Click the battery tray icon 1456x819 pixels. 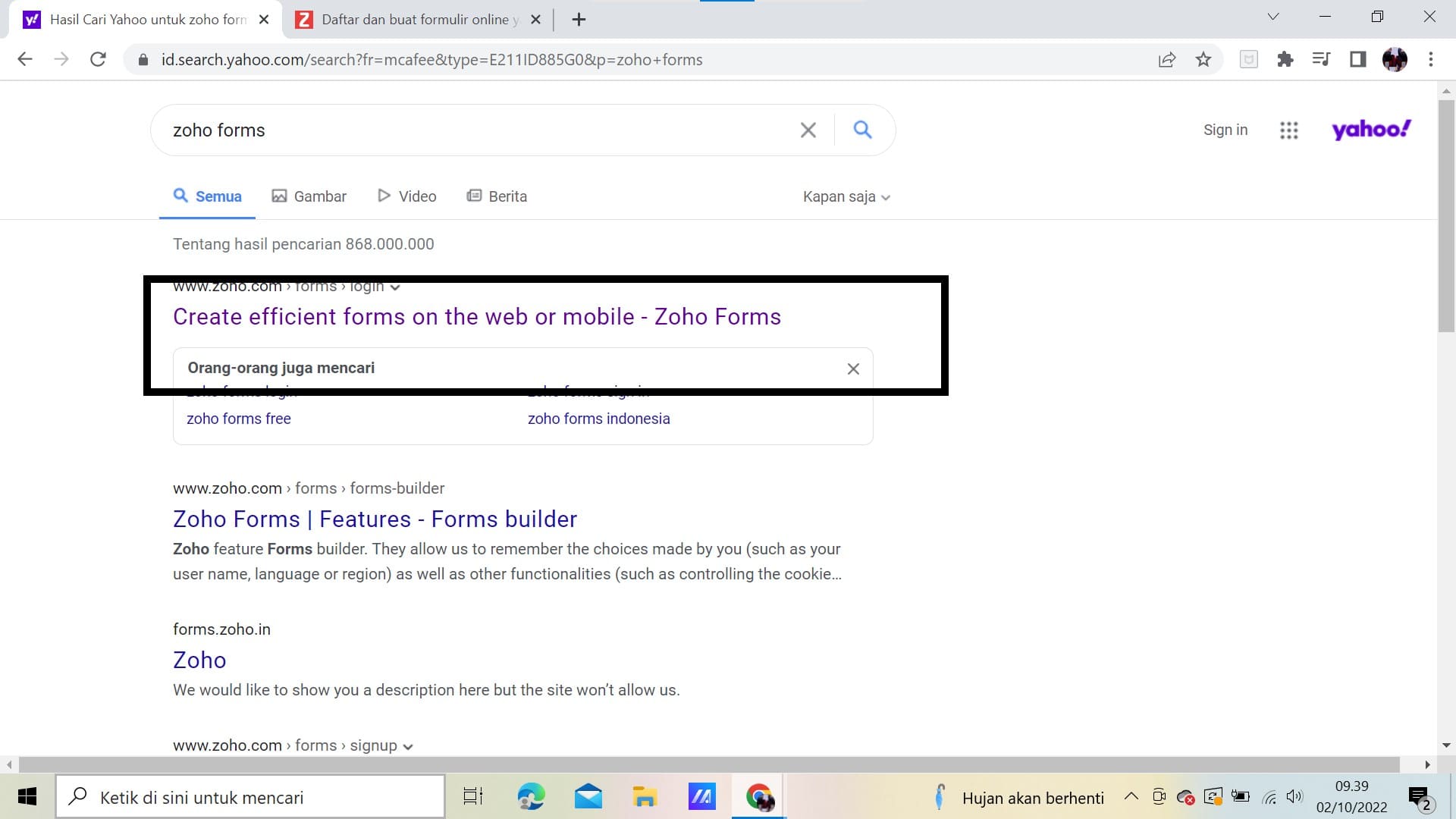coord(1241,796)
